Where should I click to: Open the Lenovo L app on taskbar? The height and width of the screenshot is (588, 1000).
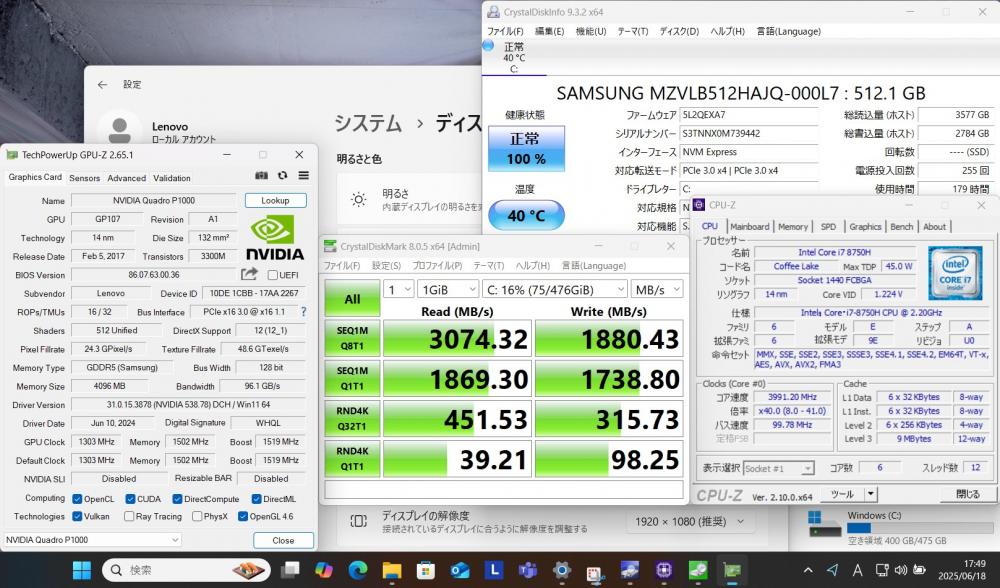point(494,570)
